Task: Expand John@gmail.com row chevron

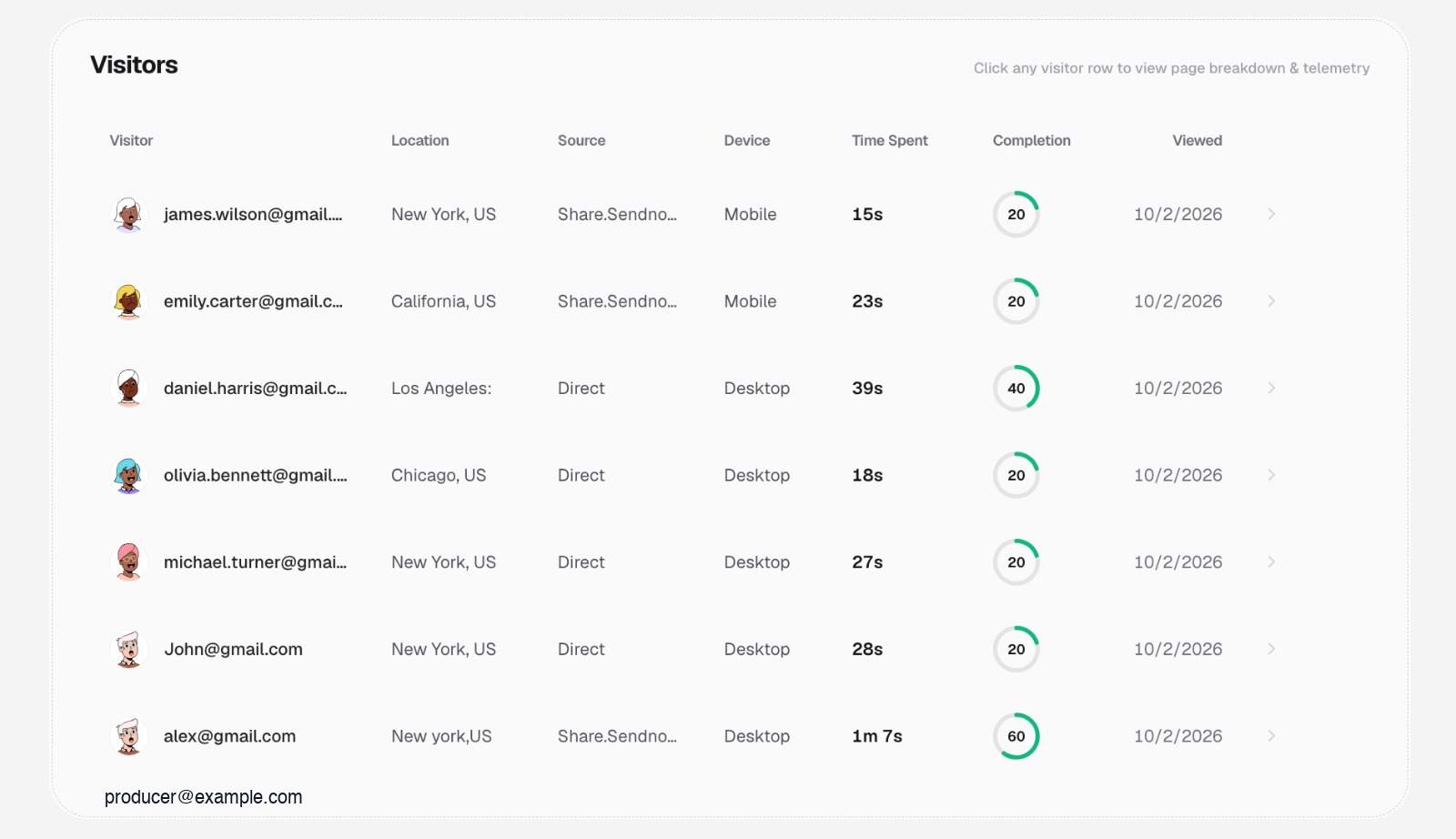Action: tap(1271, 649)
